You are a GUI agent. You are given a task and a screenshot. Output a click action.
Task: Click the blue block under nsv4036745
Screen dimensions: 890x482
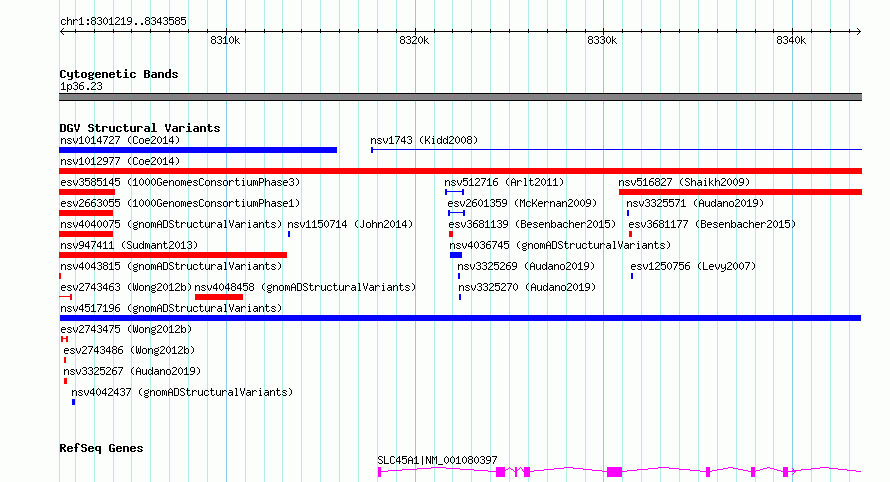point(456,255)
